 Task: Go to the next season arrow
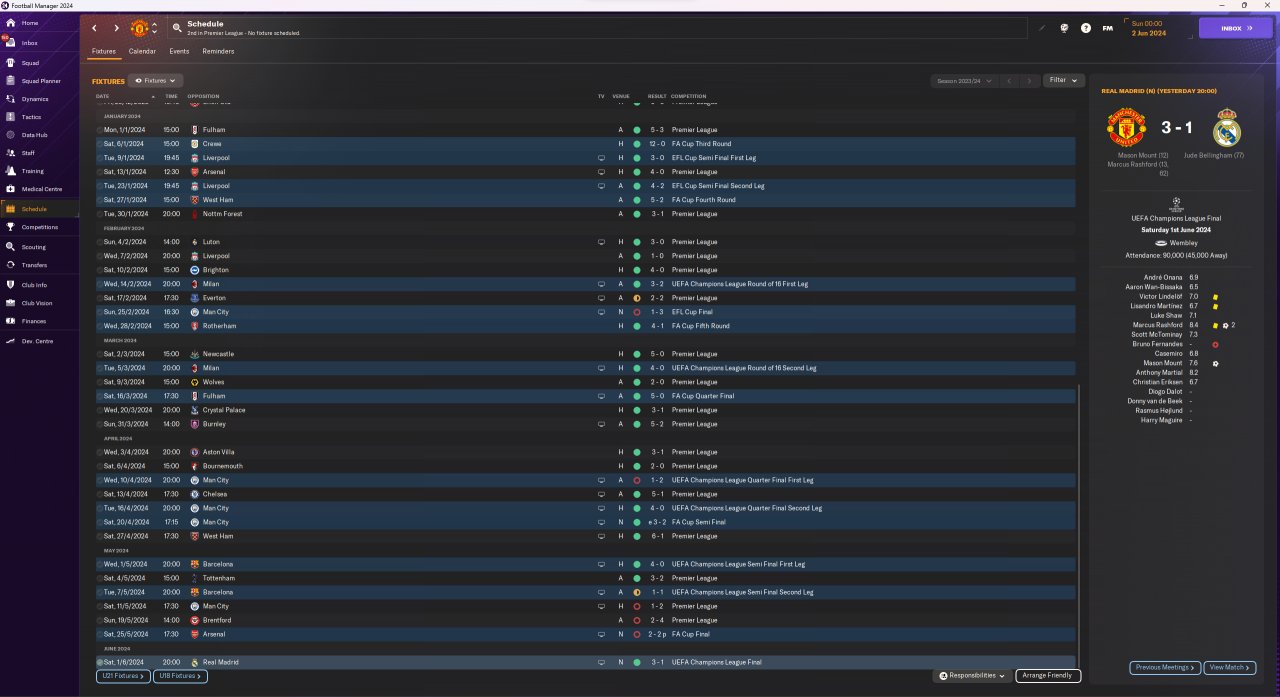click(1030, 80)
